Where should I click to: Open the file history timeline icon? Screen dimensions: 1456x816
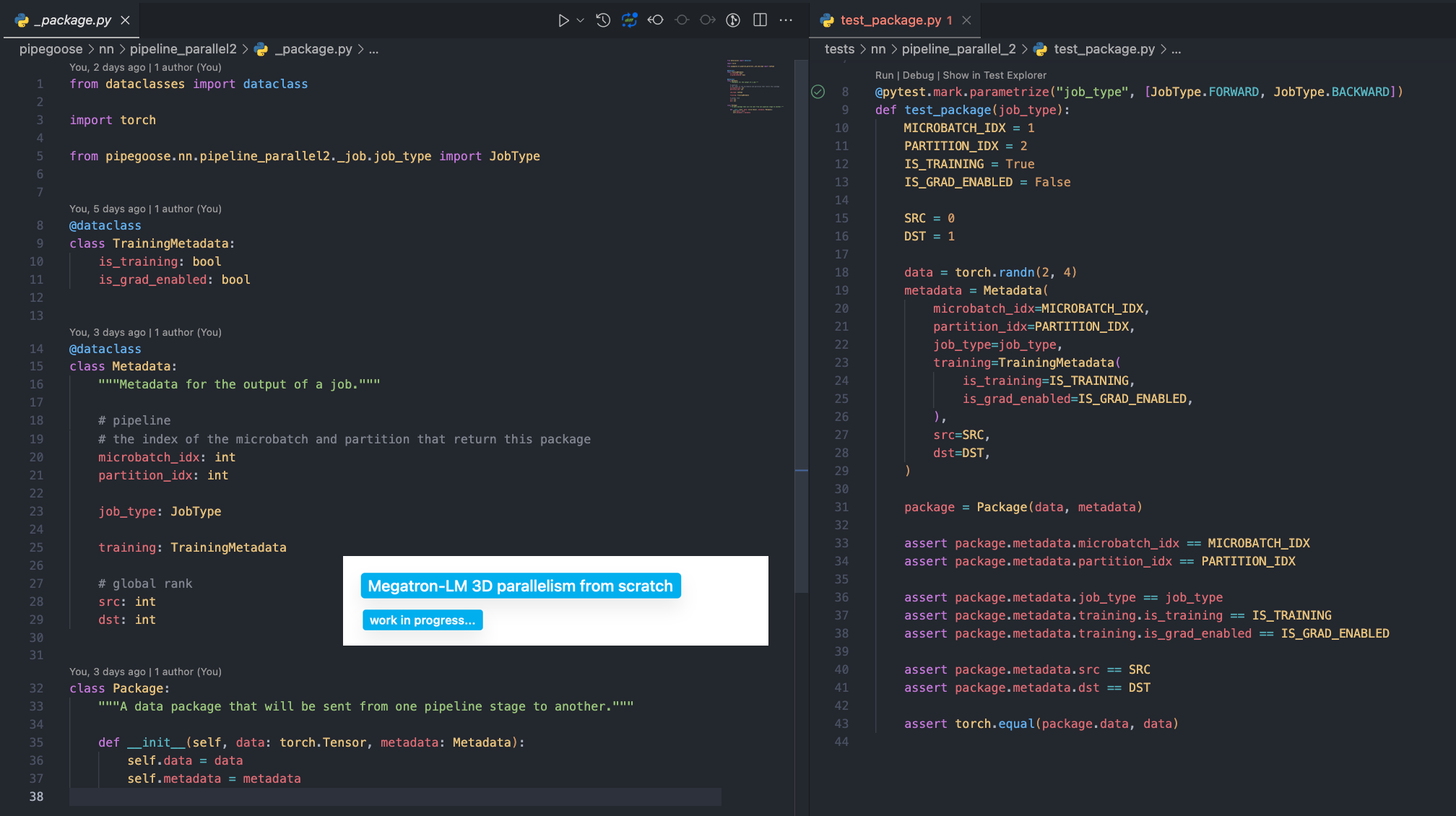pos(603,20)
